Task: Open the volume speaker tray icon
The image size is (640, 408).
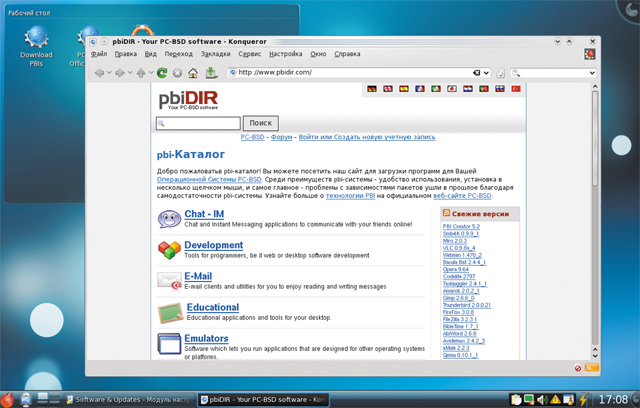Action: point(542,399)
